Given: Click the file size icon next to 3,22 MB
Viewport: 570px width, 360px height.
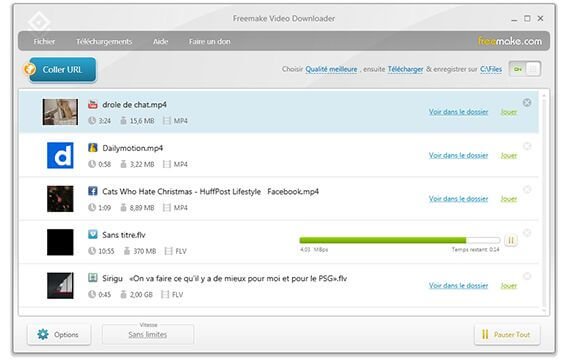Looking at the screenshot, I should click(x=124, y=164).
